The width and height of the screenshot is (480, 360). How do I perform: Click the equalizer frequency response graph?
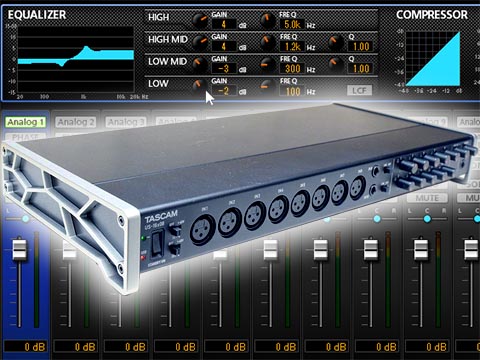(x=76, y=59)
